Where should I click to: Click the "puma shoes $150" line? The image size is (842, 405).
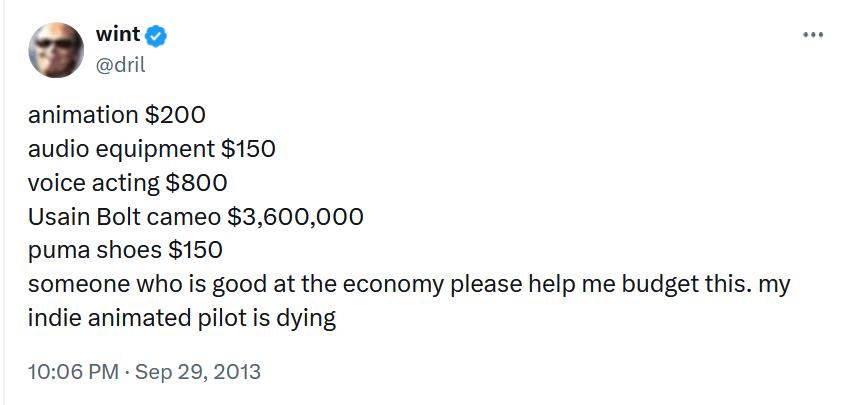(125, 250)
